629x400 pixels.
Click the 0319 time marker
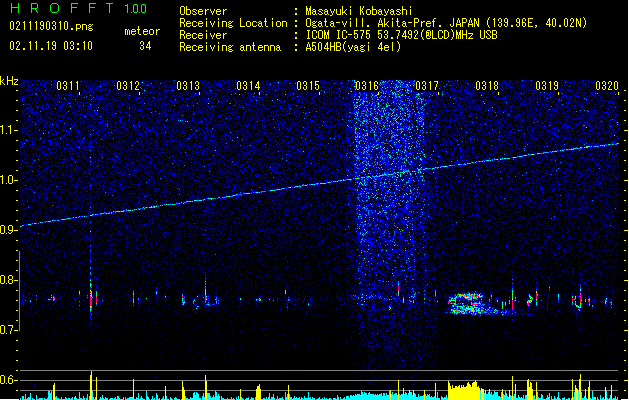point(547,86)
